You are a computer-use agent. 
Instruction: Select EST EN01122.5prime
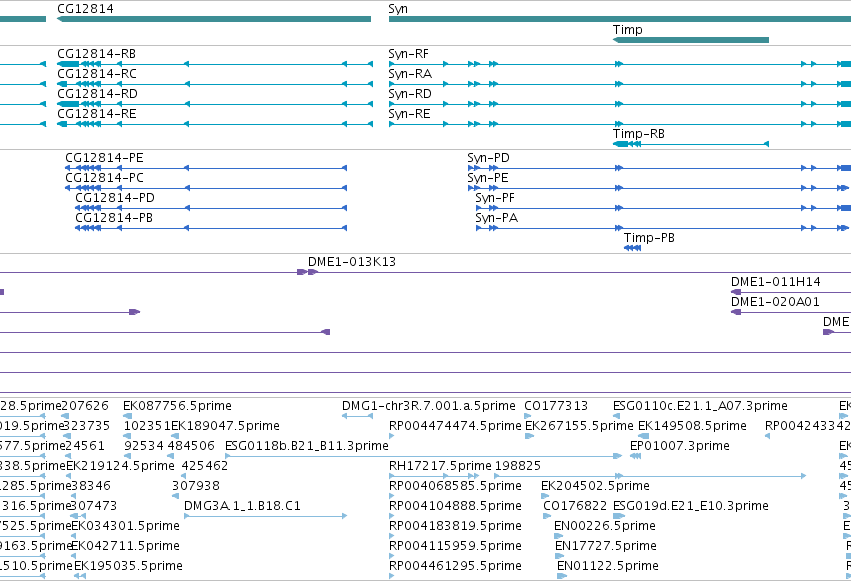(608, 566)
